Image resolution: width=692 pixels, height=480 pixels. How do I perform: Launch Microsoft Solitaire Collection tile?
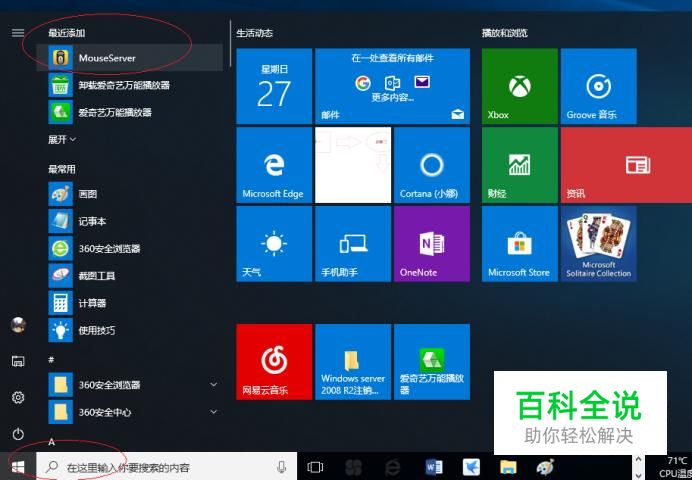point(598,244)
